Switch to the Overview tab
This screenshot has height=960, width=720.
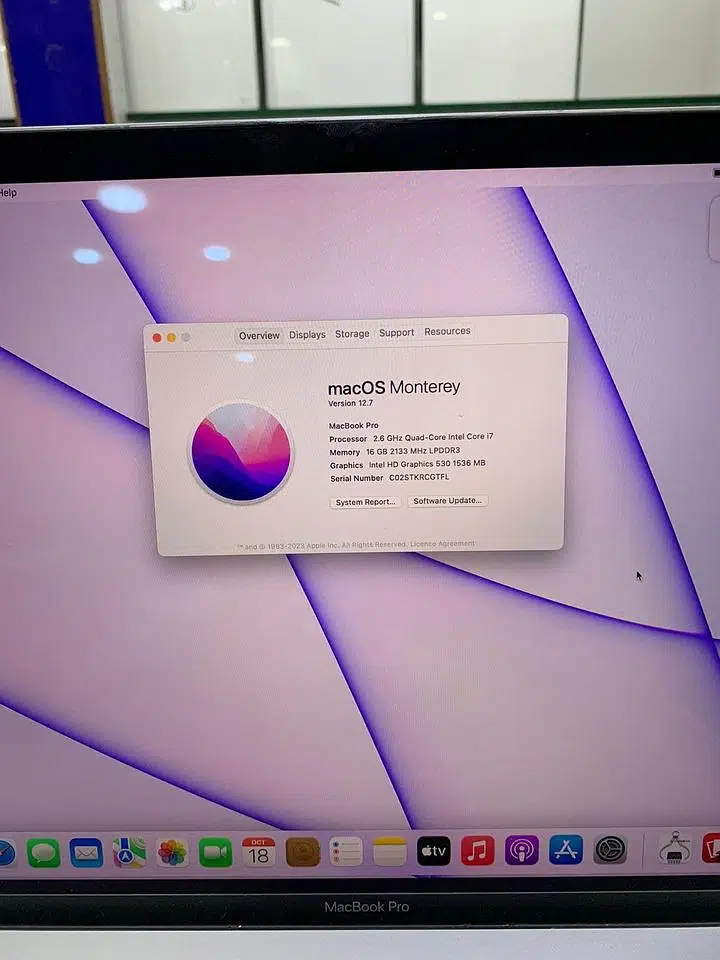pos(260,336)
